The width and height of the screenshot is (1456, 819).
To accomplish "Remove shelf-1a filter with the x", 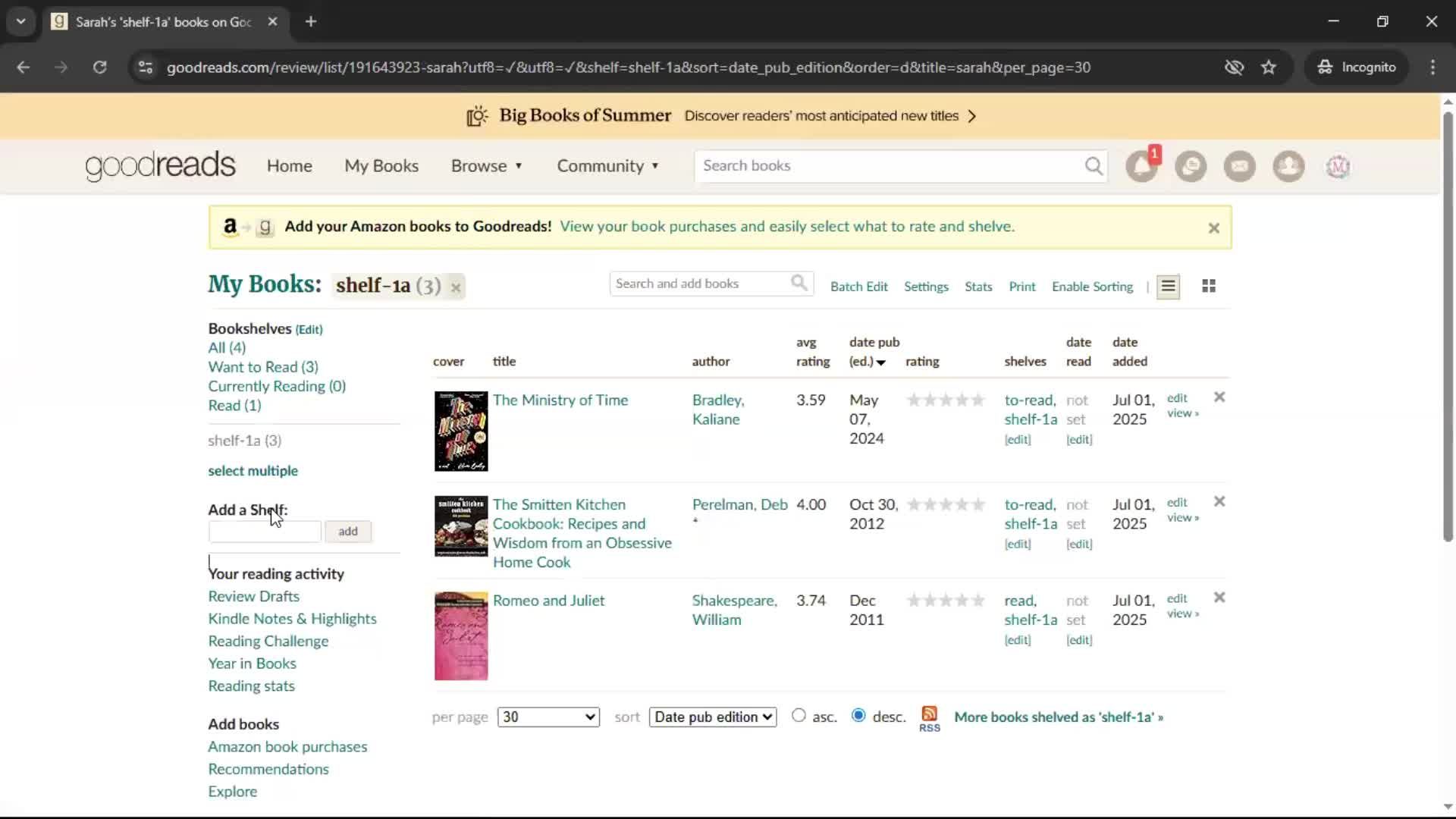I will (x=456, y=287).
